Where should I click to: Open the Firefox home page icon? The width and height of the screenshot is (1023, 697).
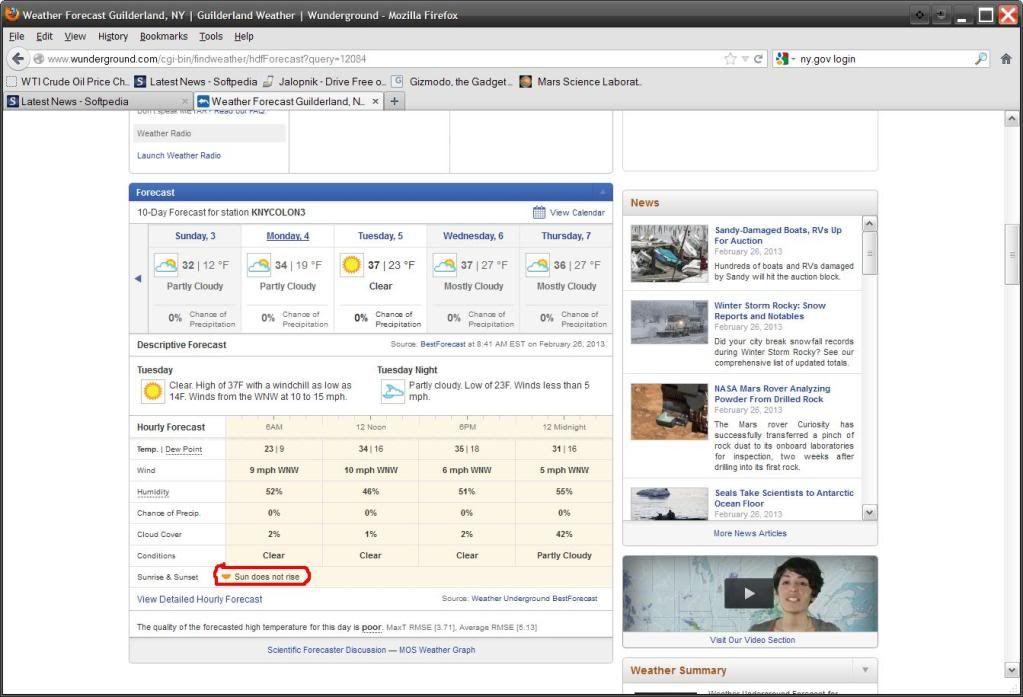[1006, 59]
